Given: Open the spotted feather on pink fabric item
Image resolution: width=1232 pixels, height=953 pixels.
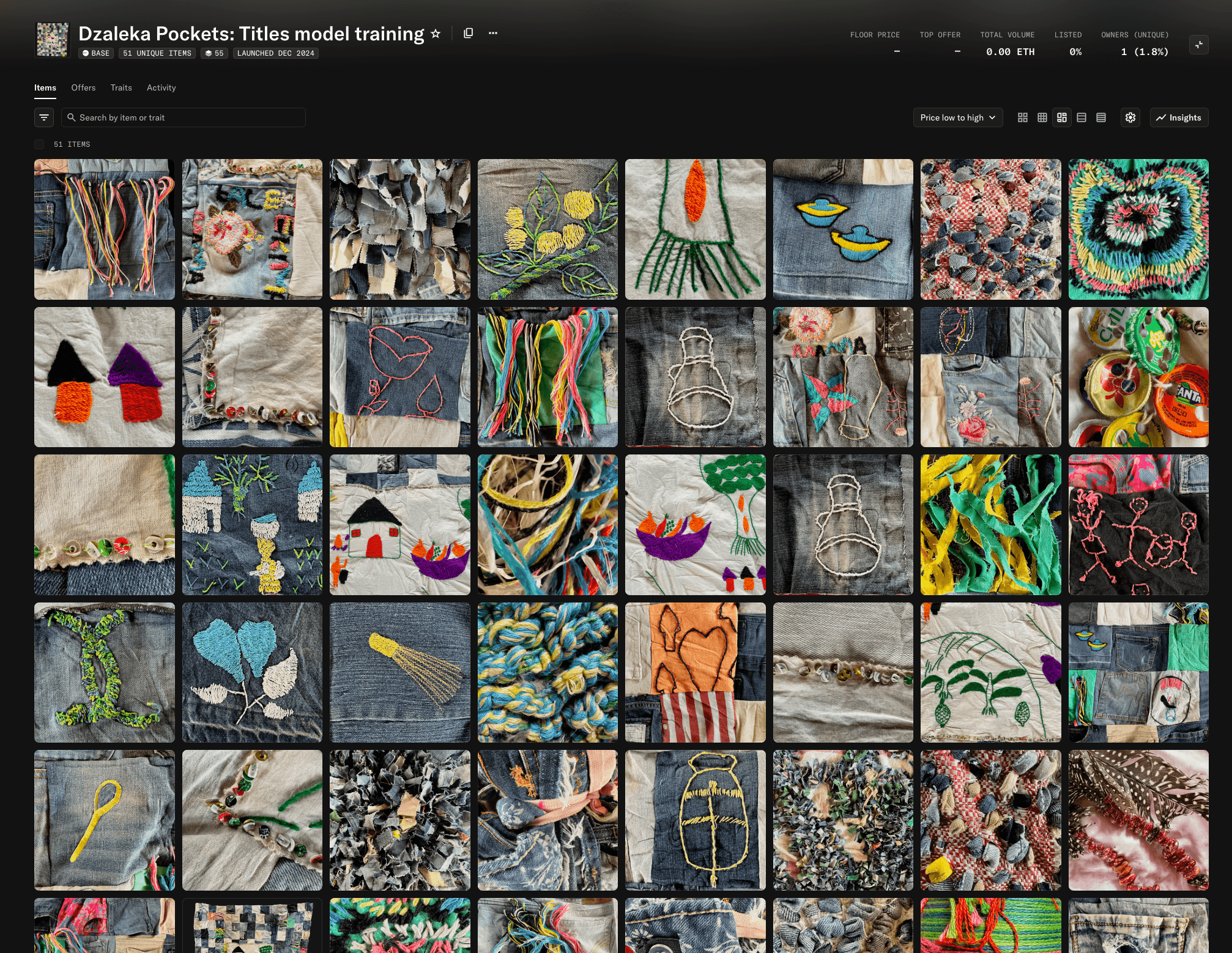Looking at the screenshot, I should click(1138, 820).
